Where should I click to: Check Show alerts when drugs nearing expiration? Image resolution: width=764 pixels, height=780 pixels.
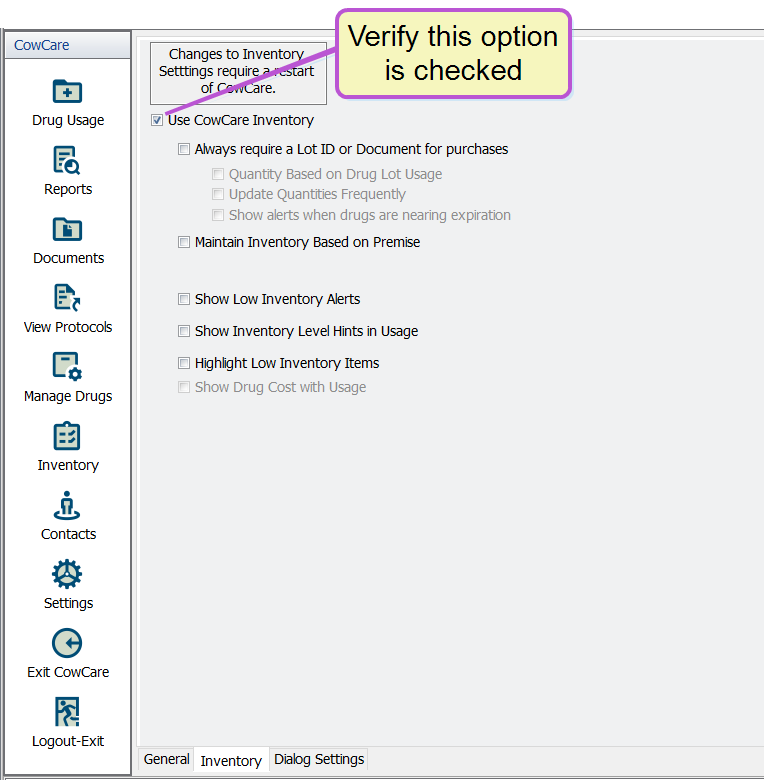218,215
